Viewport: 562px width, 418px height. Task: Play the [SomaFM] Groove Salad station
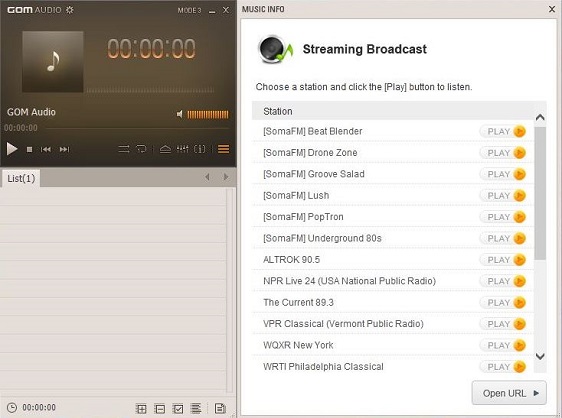tap(503, 174)
